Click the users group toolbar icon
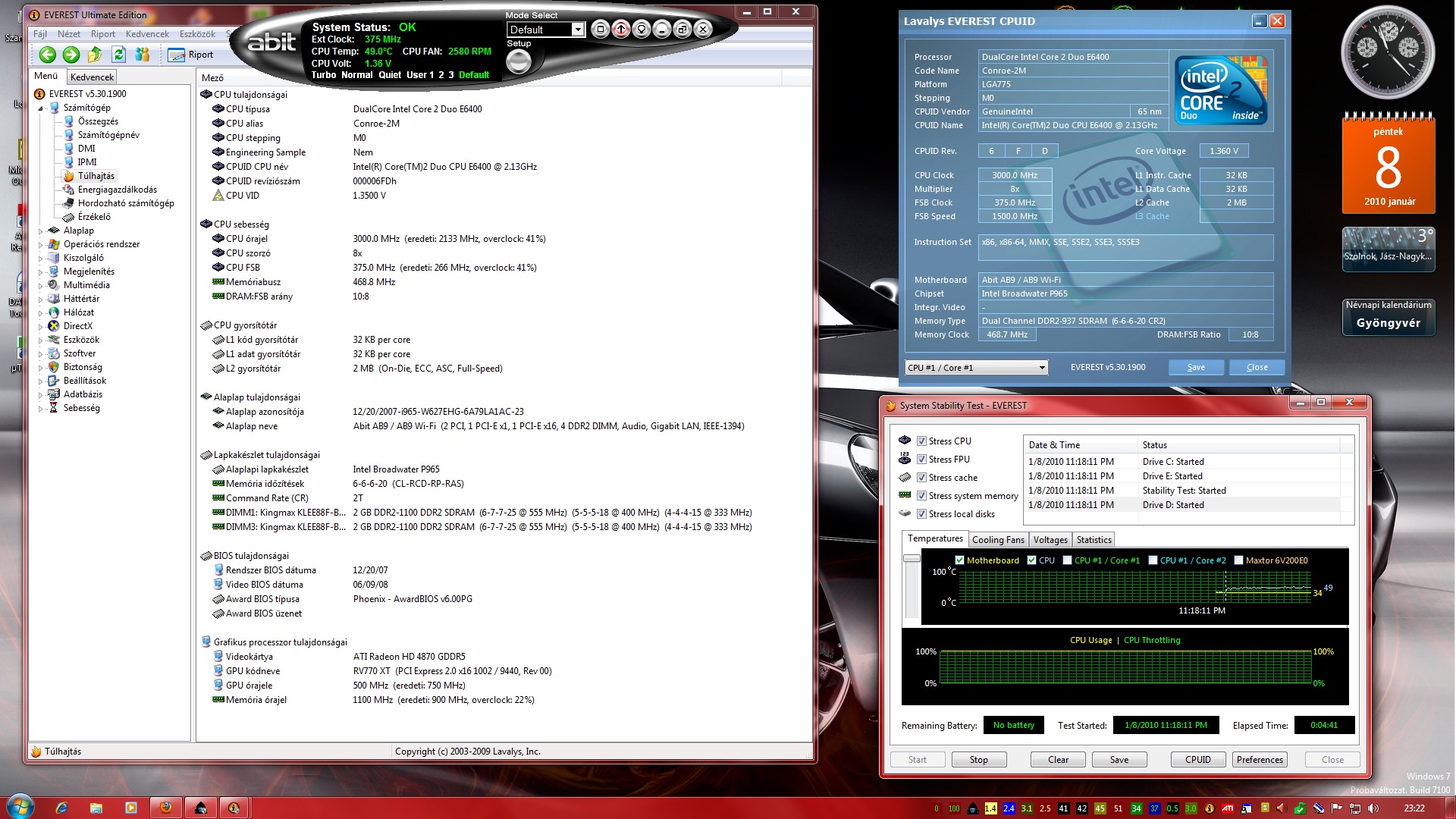 coord(143,55)
